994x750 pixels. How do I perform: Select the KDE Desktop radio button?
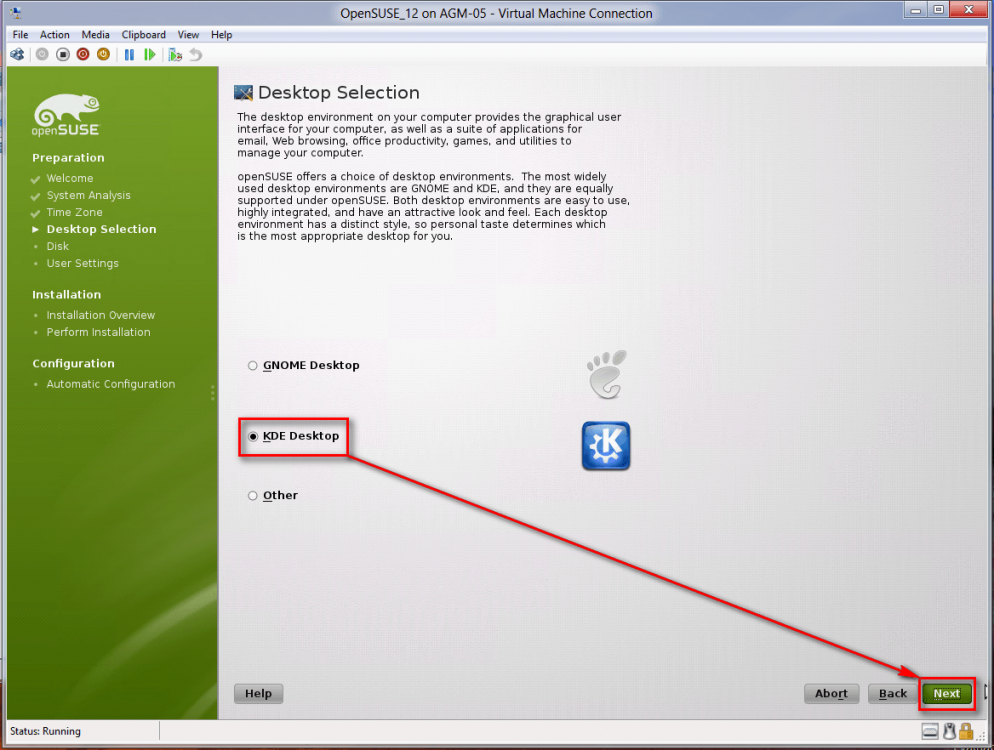pyautogui.click(x=253, y=436)
